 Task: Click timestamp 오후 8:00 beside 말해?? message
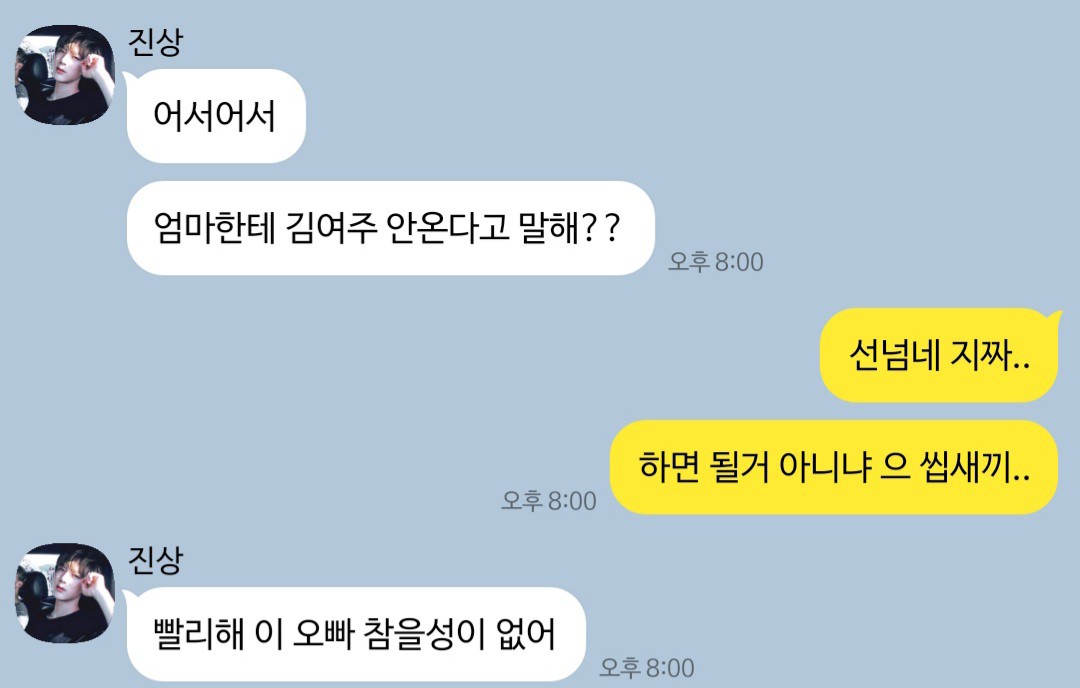pyautogui.click(x=716, y=262)
